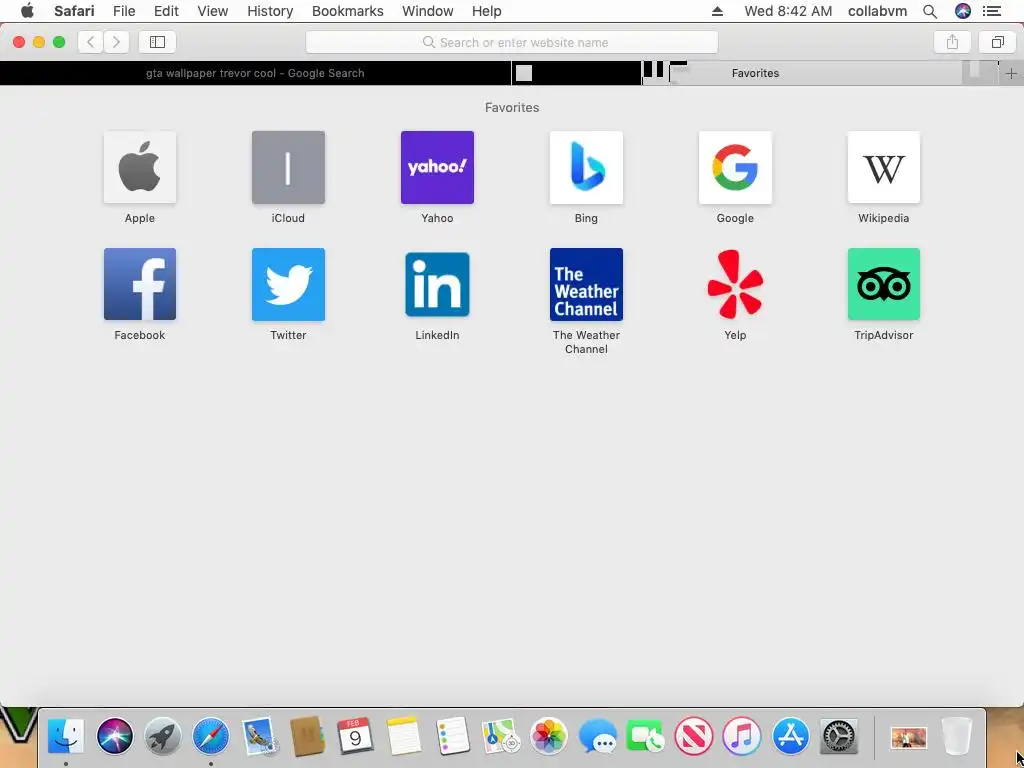Open the Window menu
The height and width of the screenshot is (768, 1024).
pos(427,11)
